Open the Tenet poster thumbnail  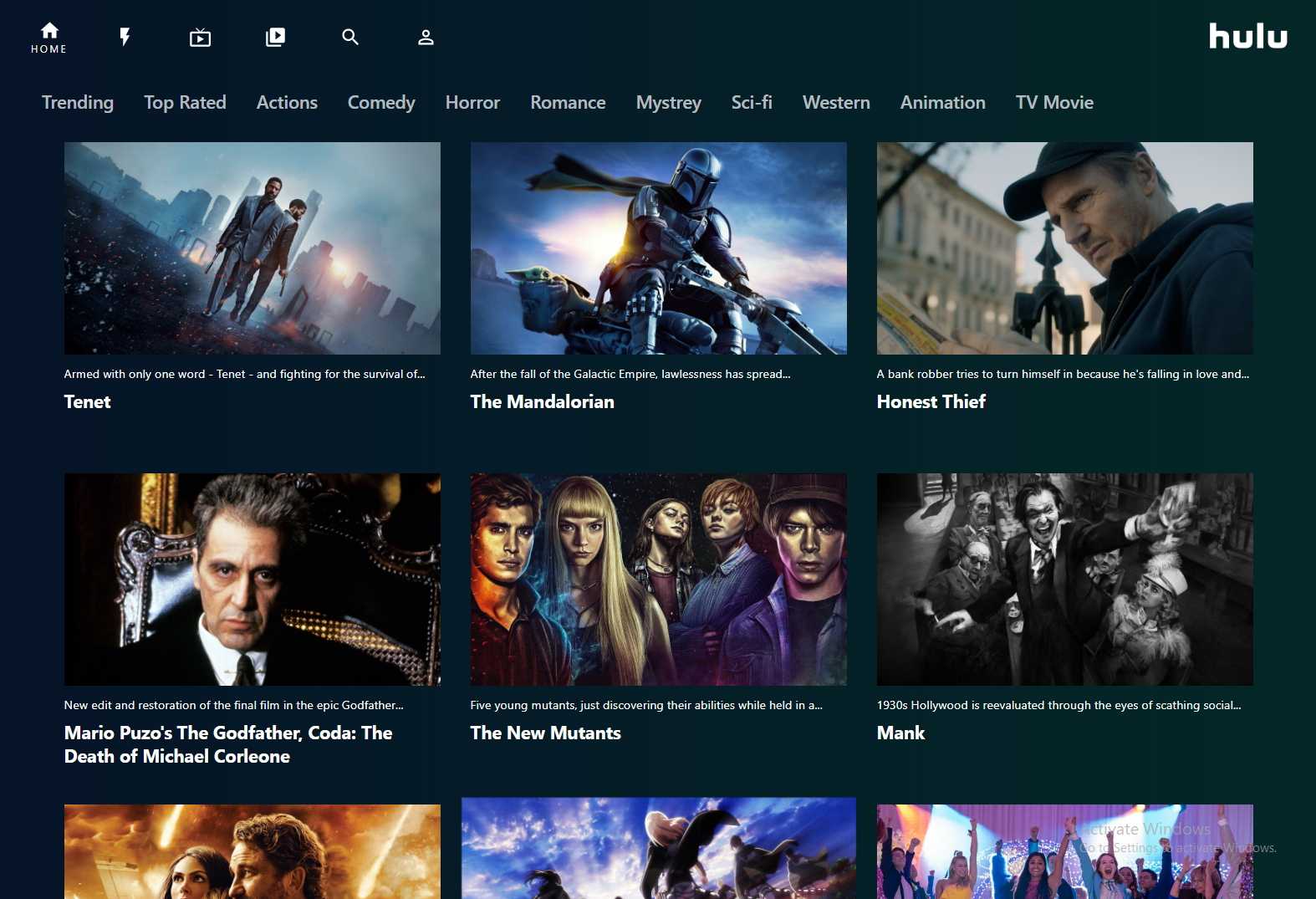tap(252, 248)
